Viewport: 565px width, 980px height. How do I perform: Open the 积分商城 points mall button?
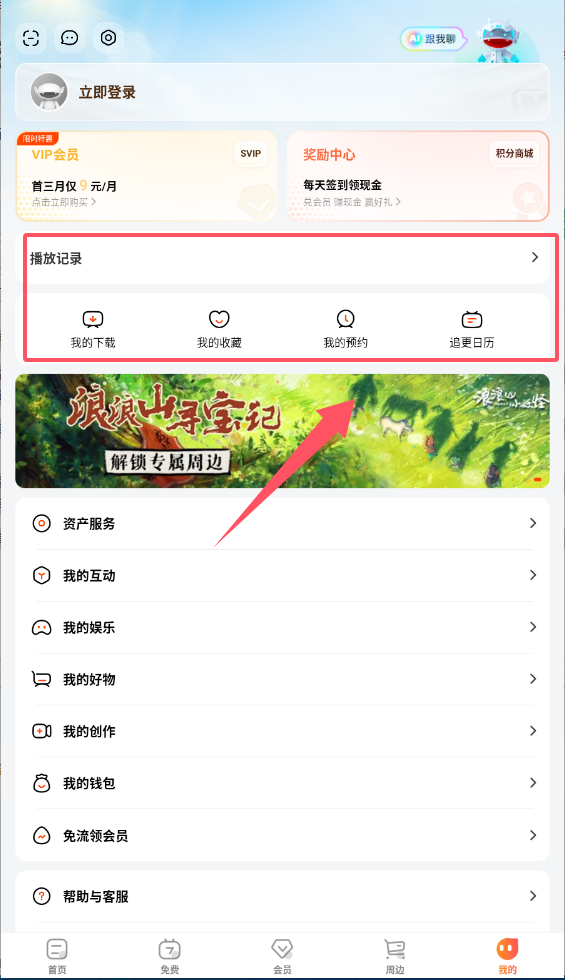tap(514, 154)
